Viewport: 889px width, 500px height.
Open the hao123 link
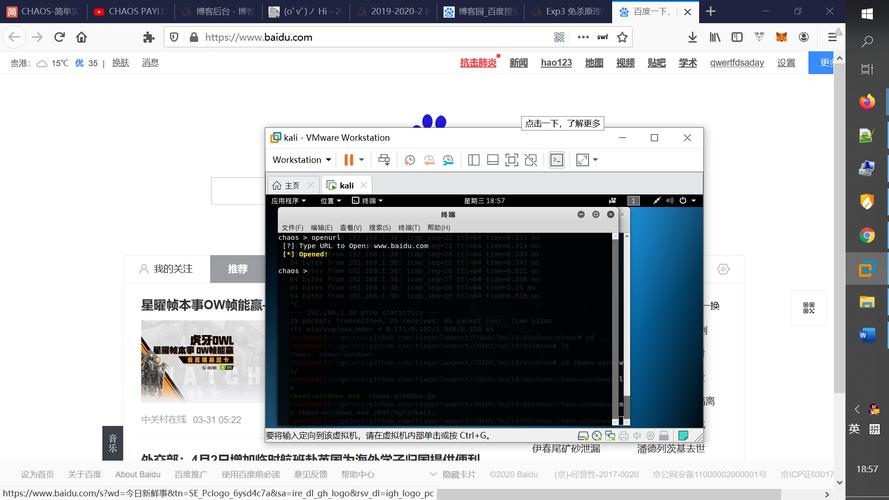point(556,63)
